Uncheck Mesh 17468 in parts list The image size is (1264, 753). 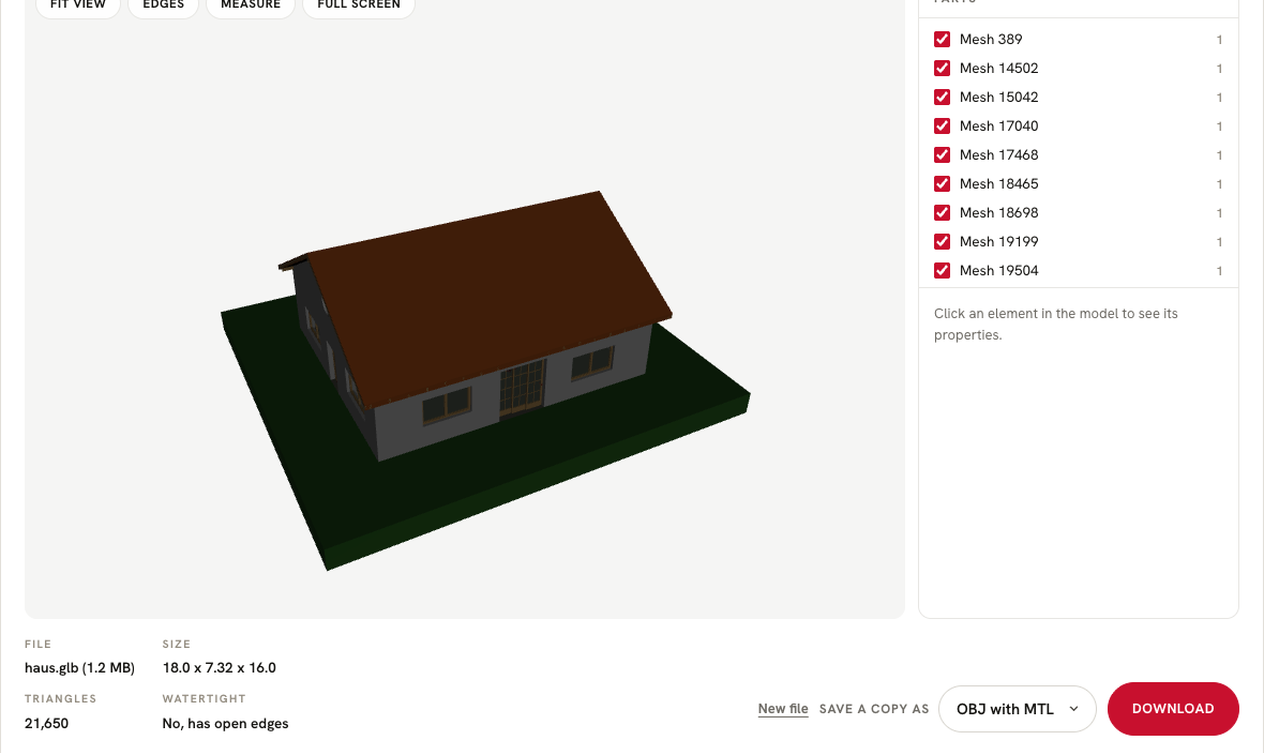(942, 155)
